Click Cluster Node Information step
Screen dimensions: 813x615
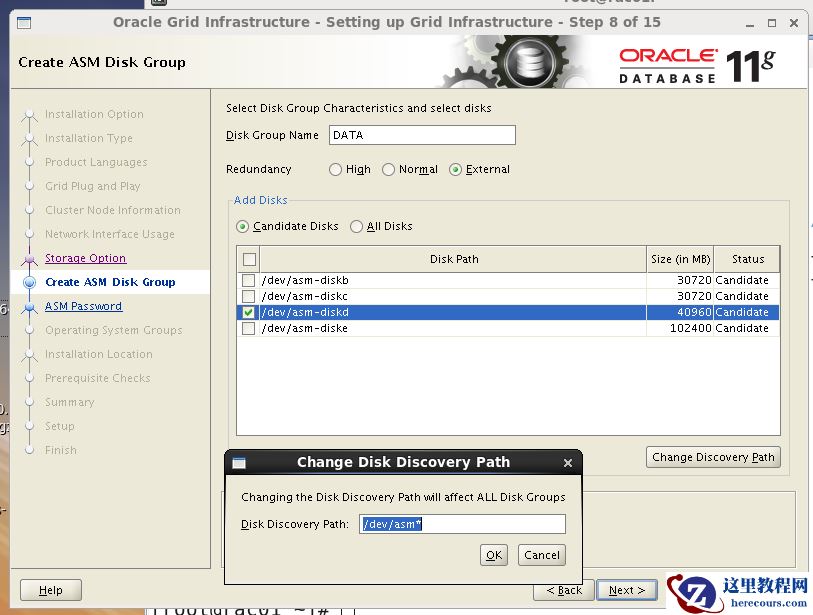coord(113,211)
